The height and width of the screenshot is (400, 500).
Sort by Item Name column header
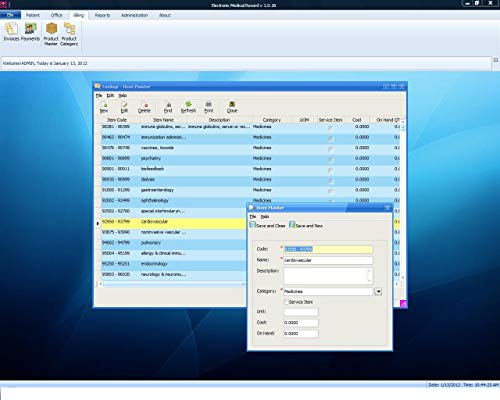coord(163,120)
